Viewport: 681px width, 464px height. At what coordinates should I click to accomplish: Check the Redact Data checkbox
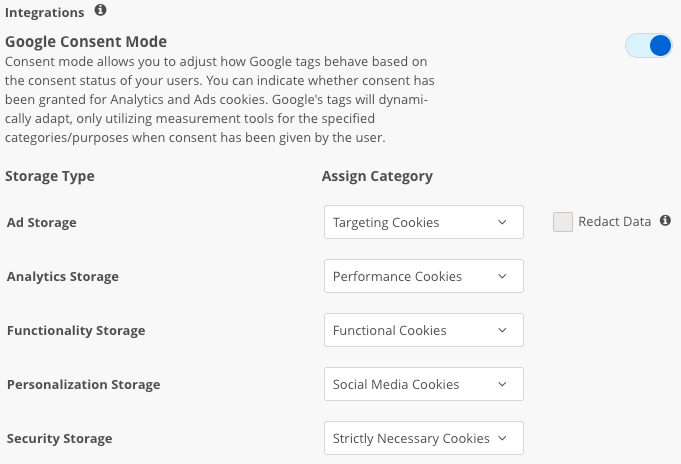(x=563, y=222)
